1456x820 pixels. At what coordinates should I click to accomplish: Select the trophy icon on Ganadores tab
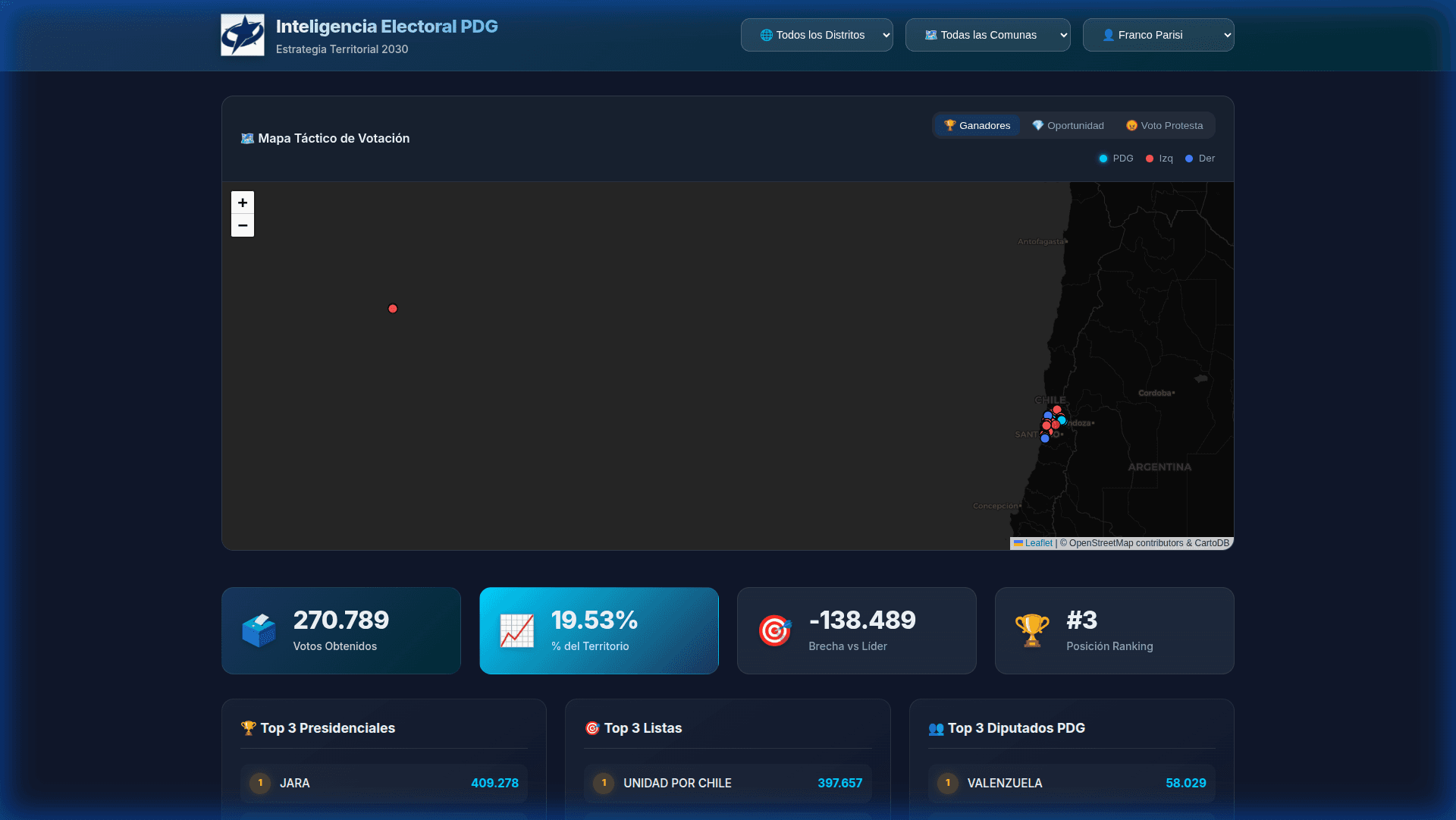(x=950, y=125)
